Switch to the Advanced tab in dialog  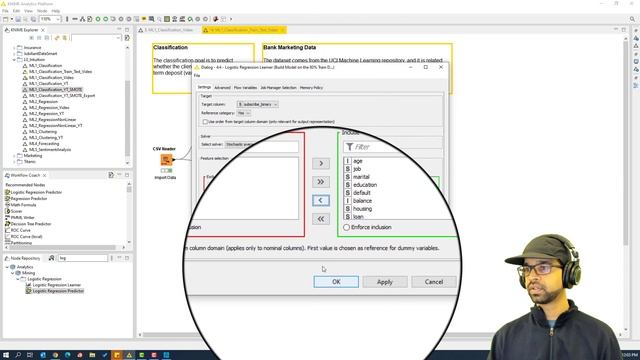(x=222, y=87)
